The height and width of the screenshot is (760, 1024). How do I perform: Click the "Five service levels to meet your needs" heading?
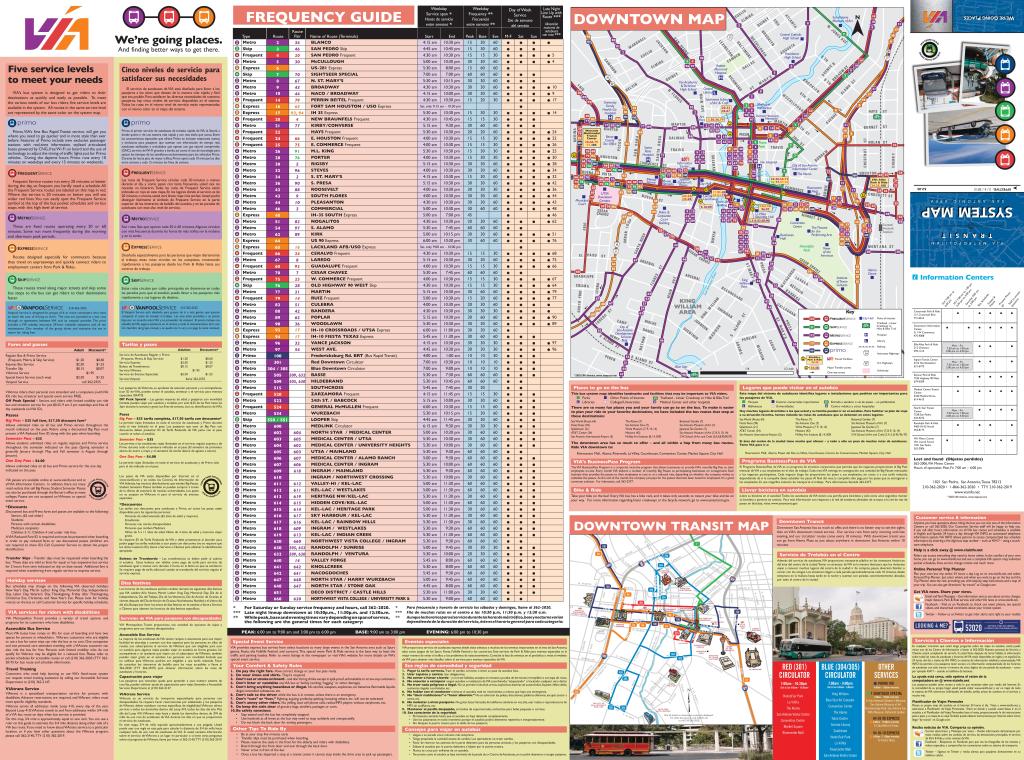(x=56, y=74)
